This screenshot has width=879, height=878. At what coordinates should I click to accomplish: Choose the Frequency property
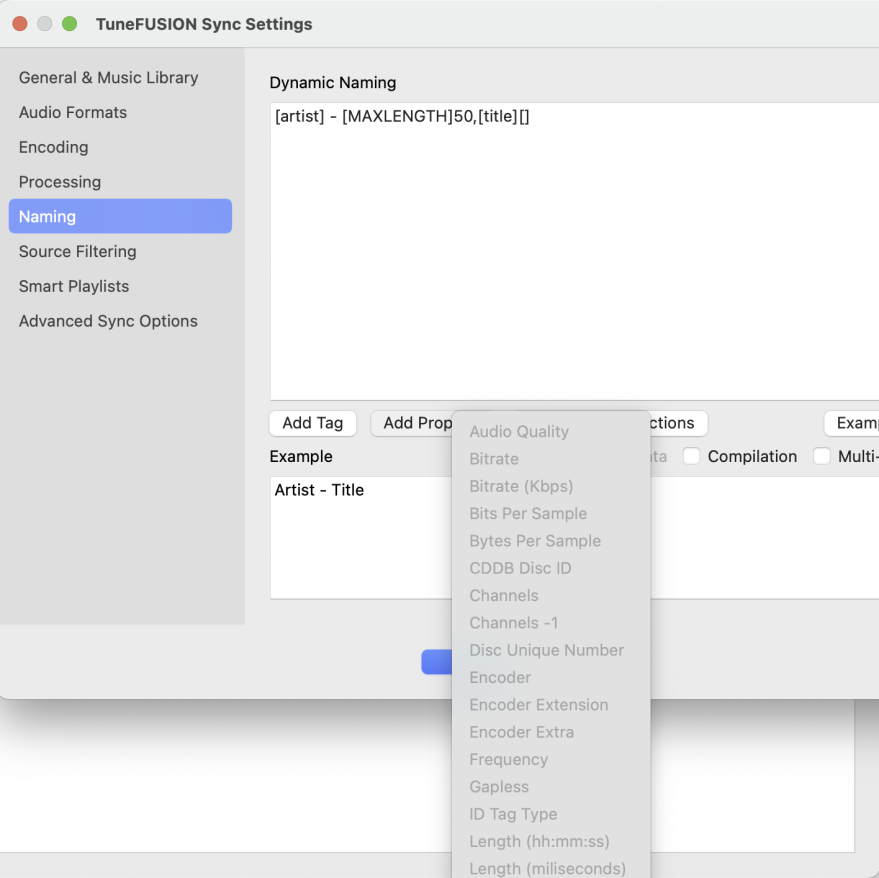[x=551, y=760]
